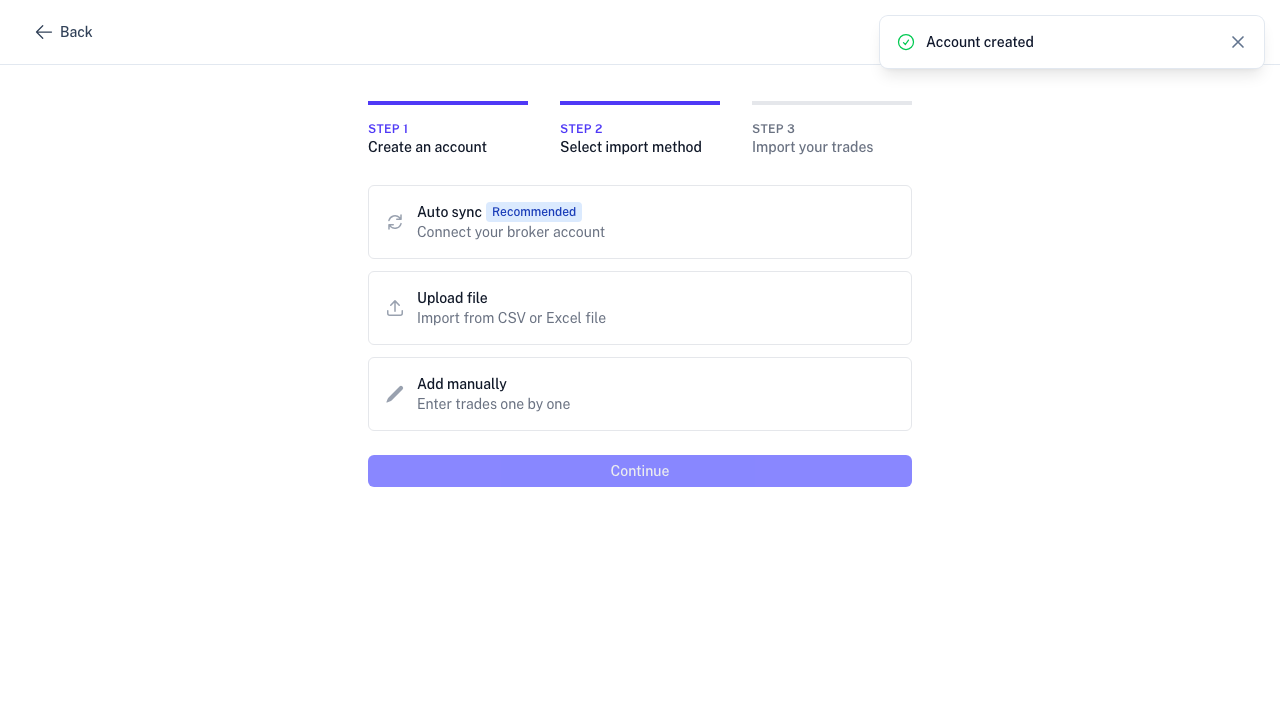Screen dimensions: 1280x720
Task: Click the Step 3 progress bar
Action: [x=831, y=102]
